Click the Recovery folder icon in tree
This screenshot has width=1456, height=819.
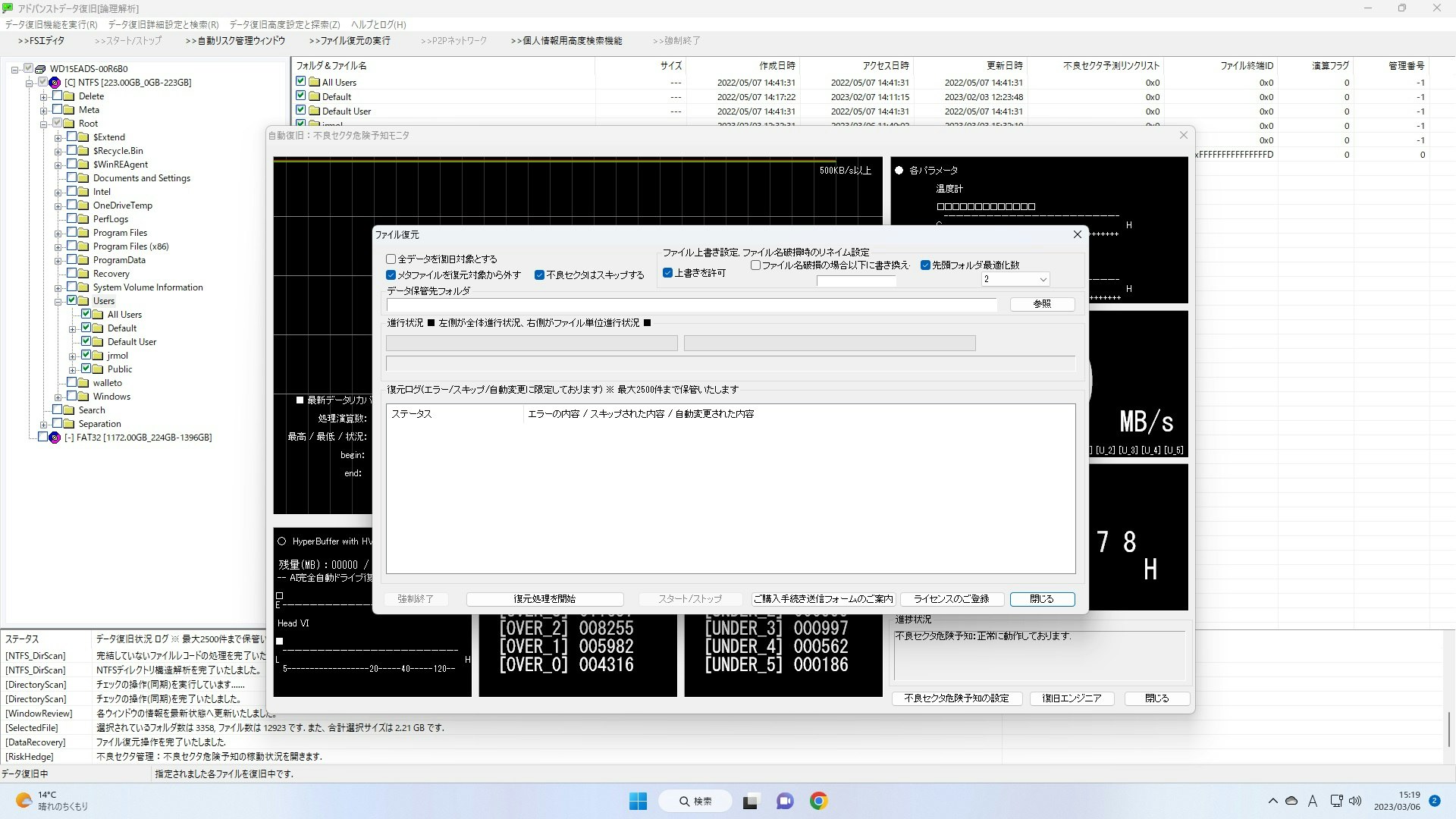(83, 274)
